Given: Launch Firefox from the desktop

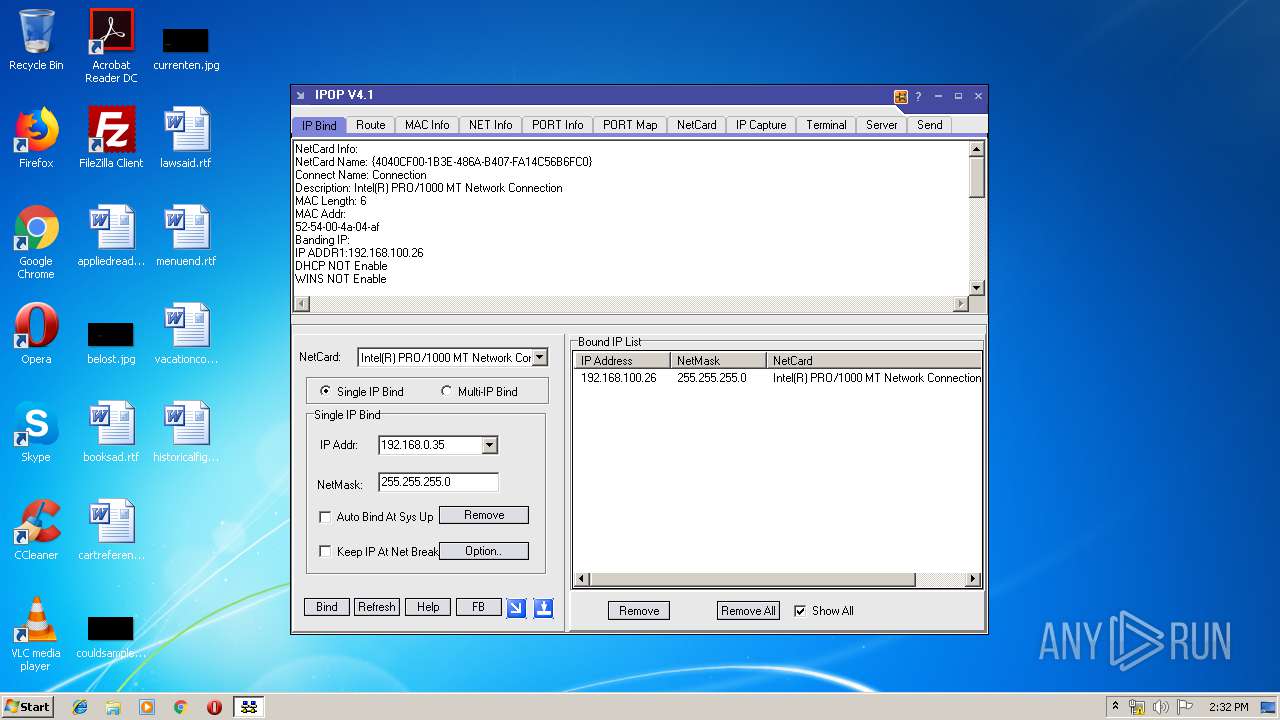Looking at the screenshot, I should coord(36,138).
